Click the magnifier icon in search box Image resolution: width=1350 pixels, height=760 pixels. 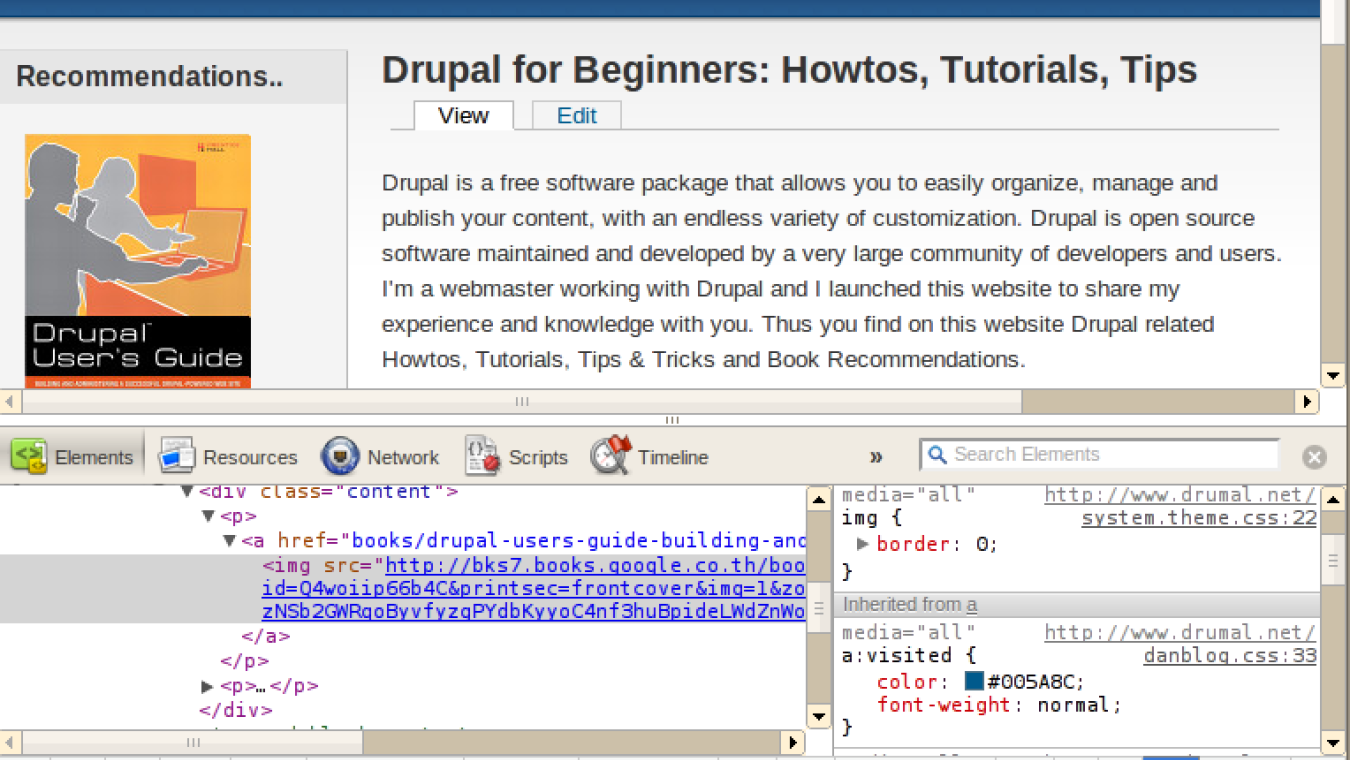[937, 455]
